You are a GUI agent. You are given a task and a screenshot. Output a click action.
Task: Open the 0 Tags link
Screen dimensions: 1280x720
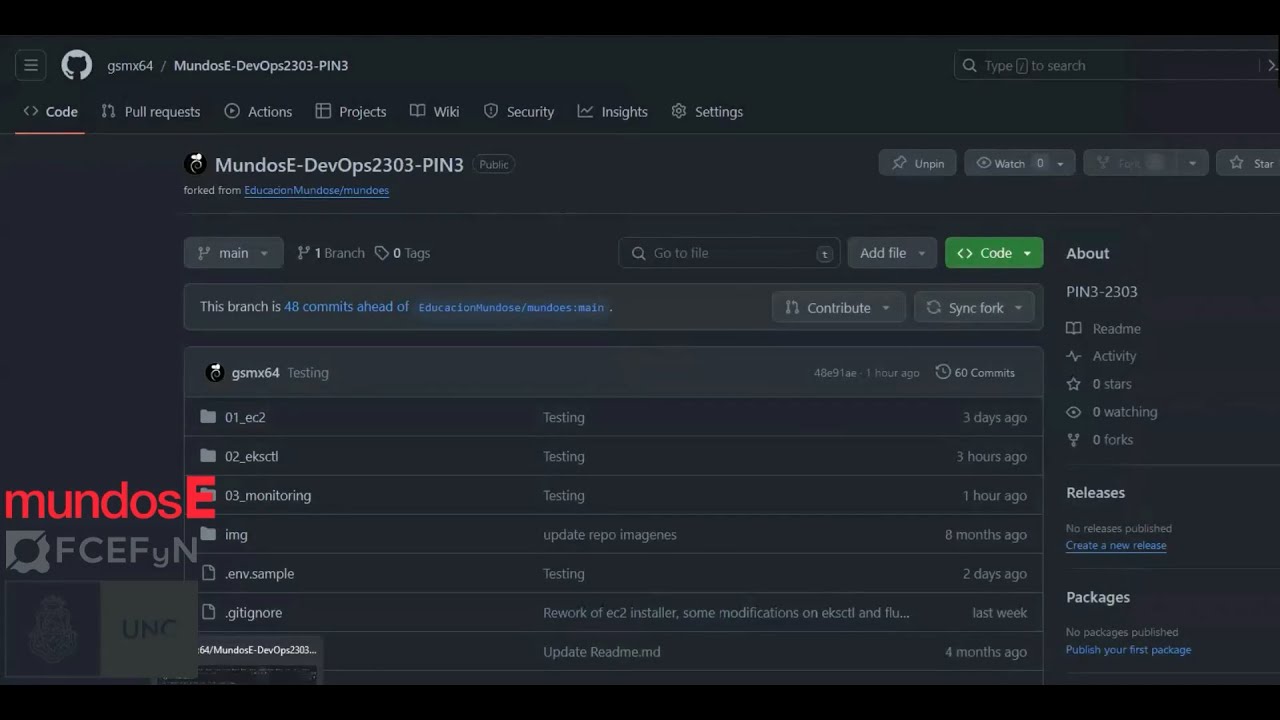tap(402, 253)
